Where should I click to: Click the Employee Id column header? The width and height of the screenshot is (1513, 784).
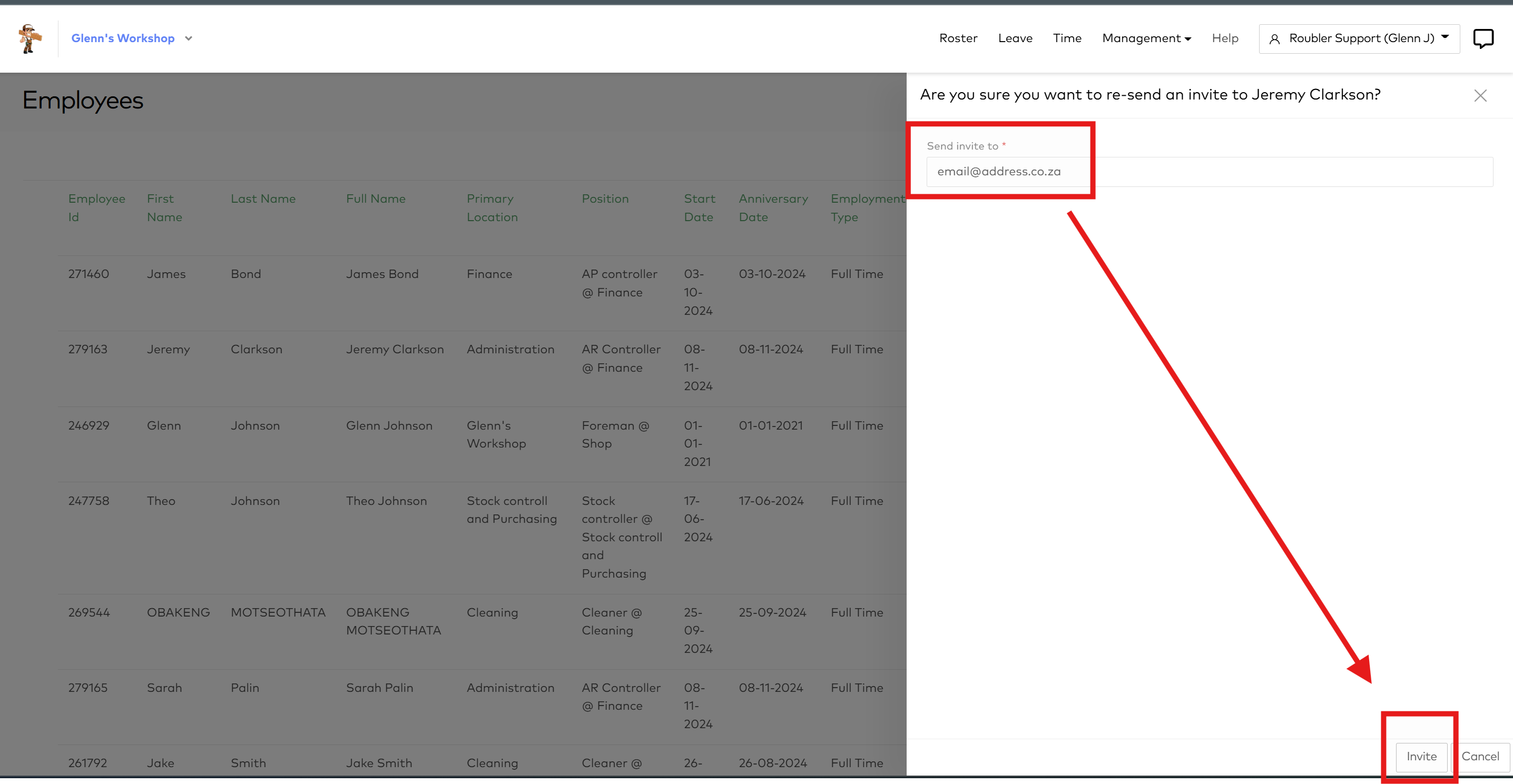tap(96, 207)
